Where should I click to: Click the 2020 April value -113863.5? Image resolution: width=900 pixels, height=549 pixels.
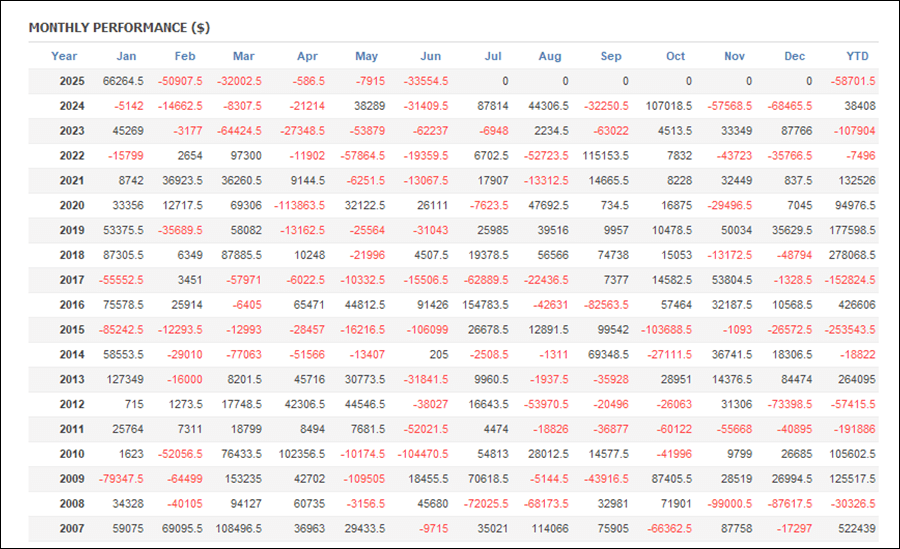pos(300,206)
